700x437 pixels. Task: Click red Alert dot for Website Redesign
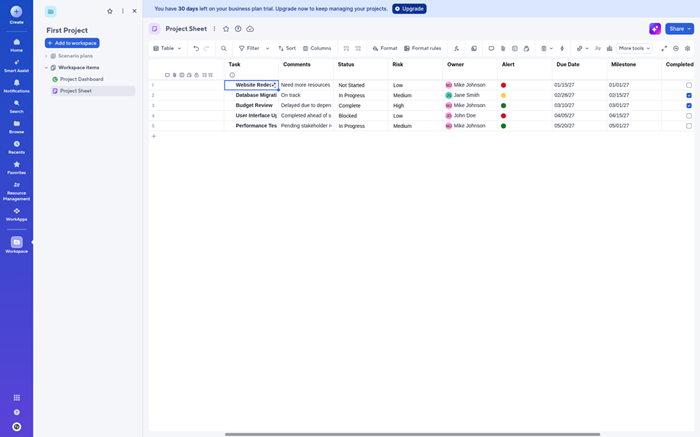pyautogui.click(x=503, y=85)
